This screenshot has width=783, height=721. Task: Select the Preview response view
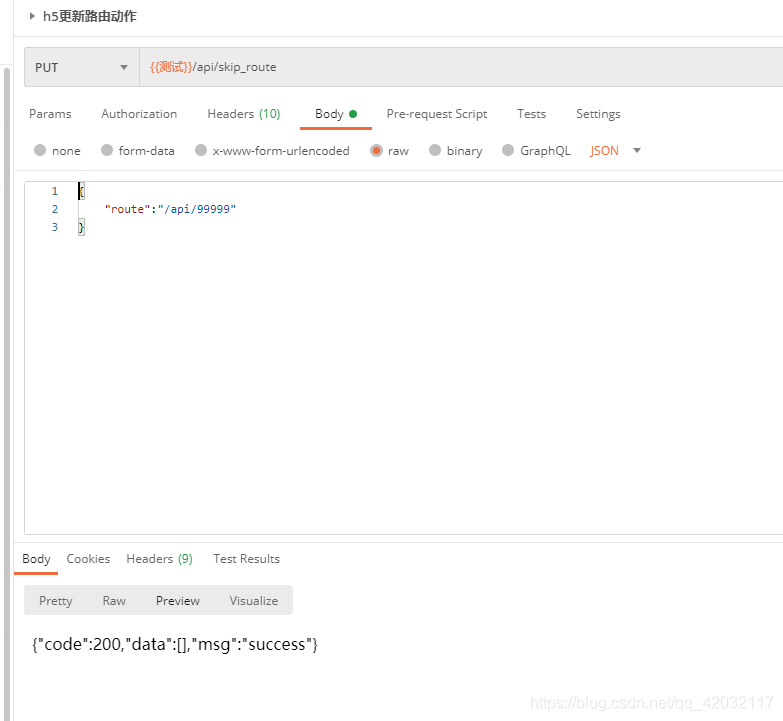178,601
